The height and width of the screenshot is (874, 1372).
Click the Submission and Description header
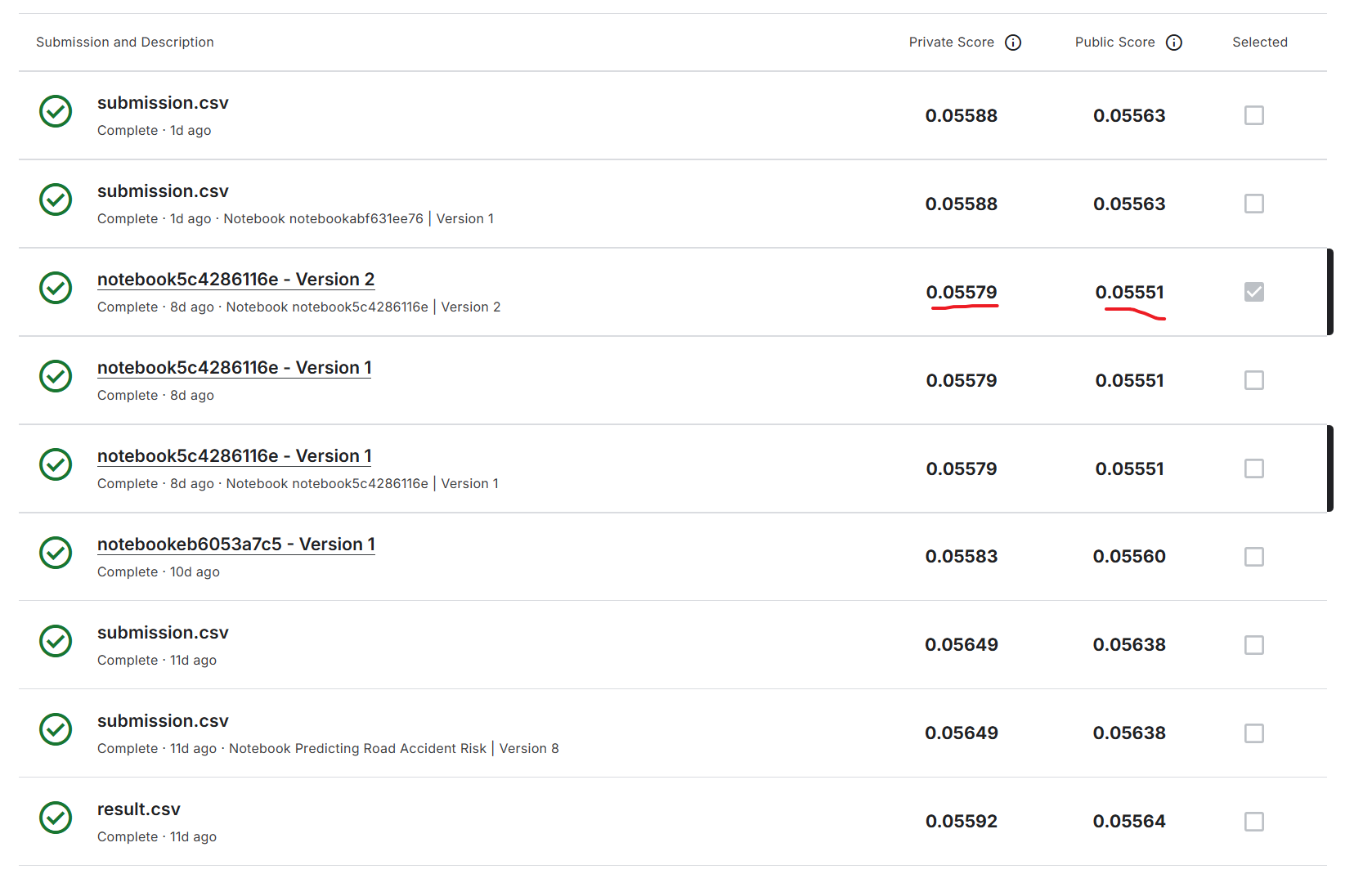[125, 43]
